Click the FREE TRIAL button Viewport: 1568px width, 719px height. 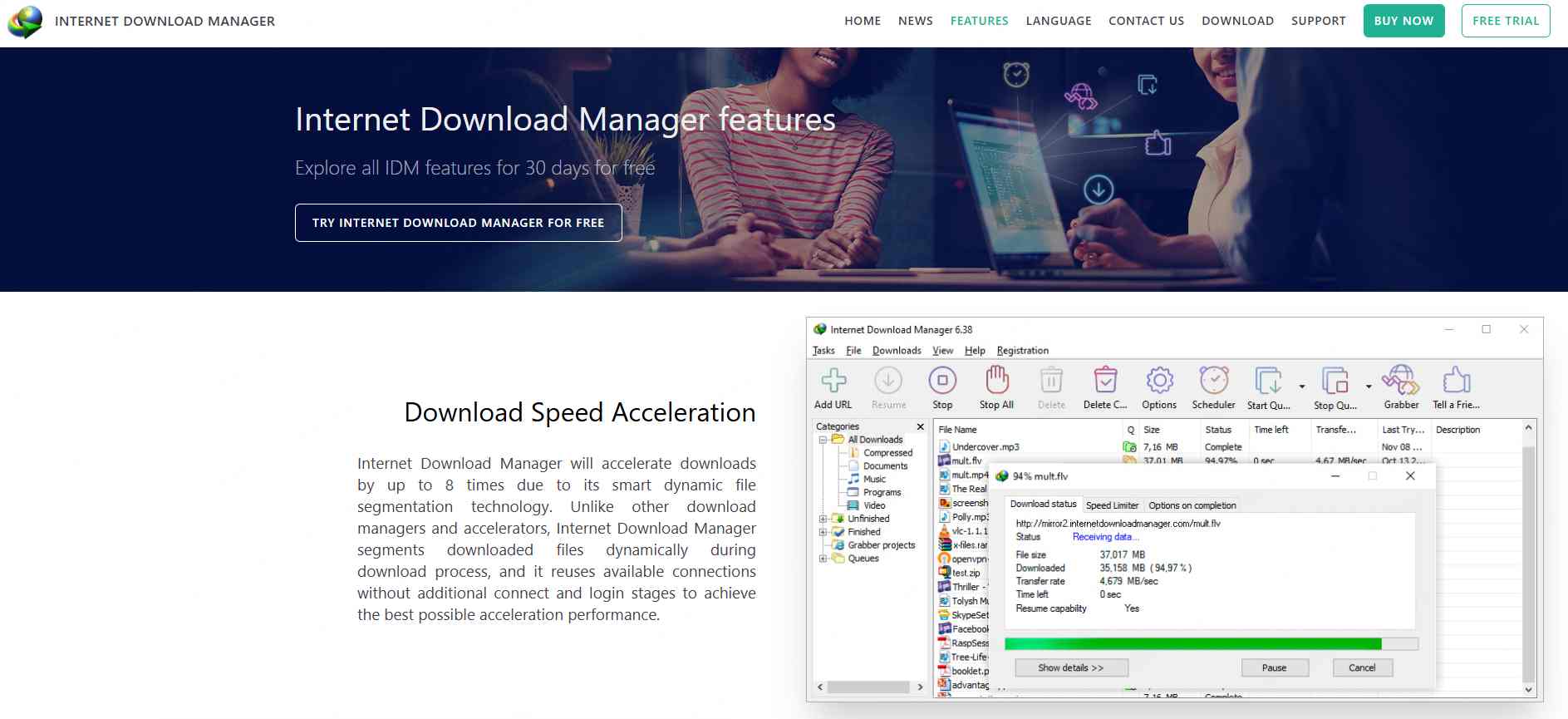[1506, 21]
